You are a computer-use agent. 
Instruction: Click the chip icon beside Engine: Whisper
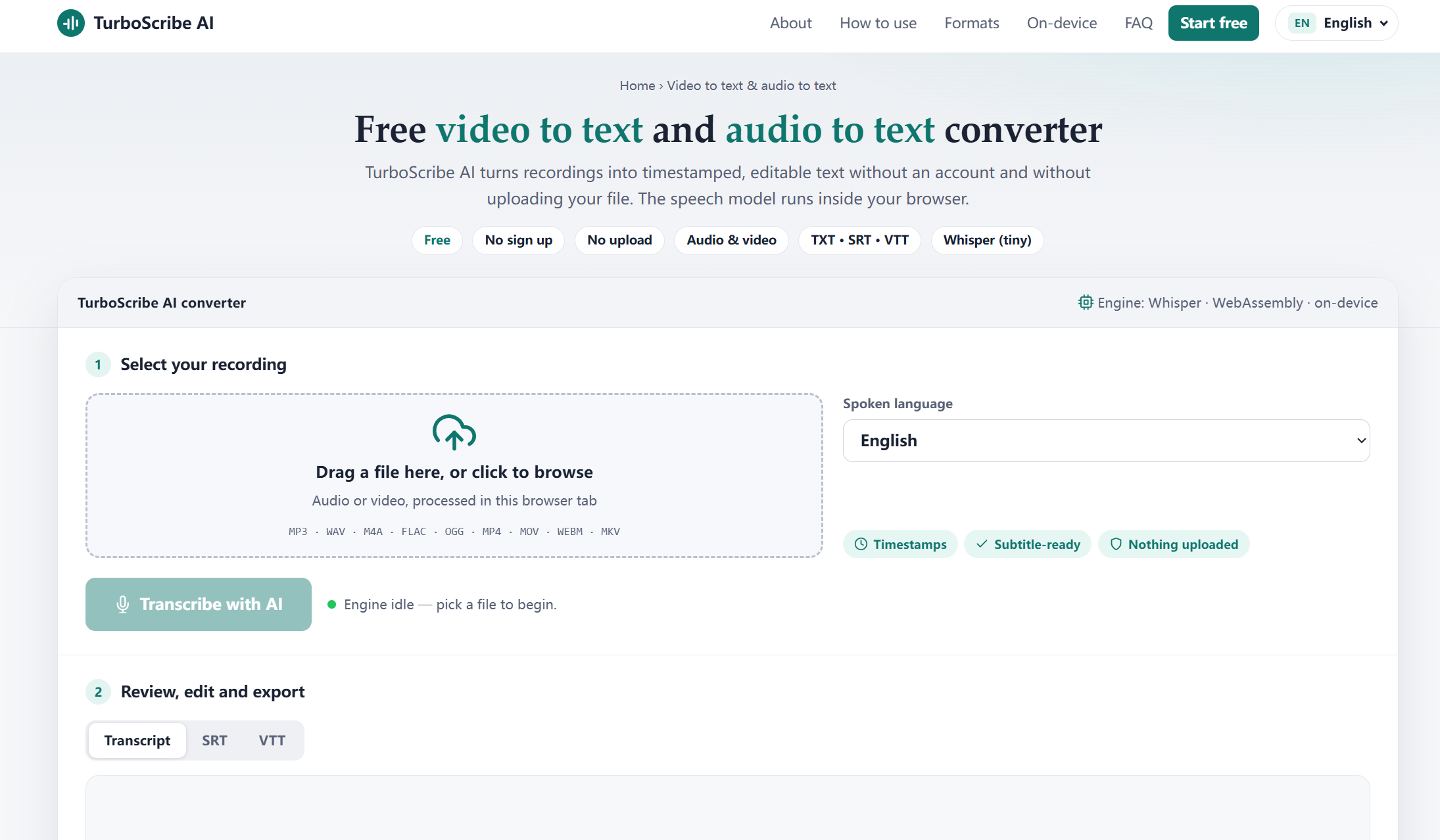click(x=1086, y=302)
